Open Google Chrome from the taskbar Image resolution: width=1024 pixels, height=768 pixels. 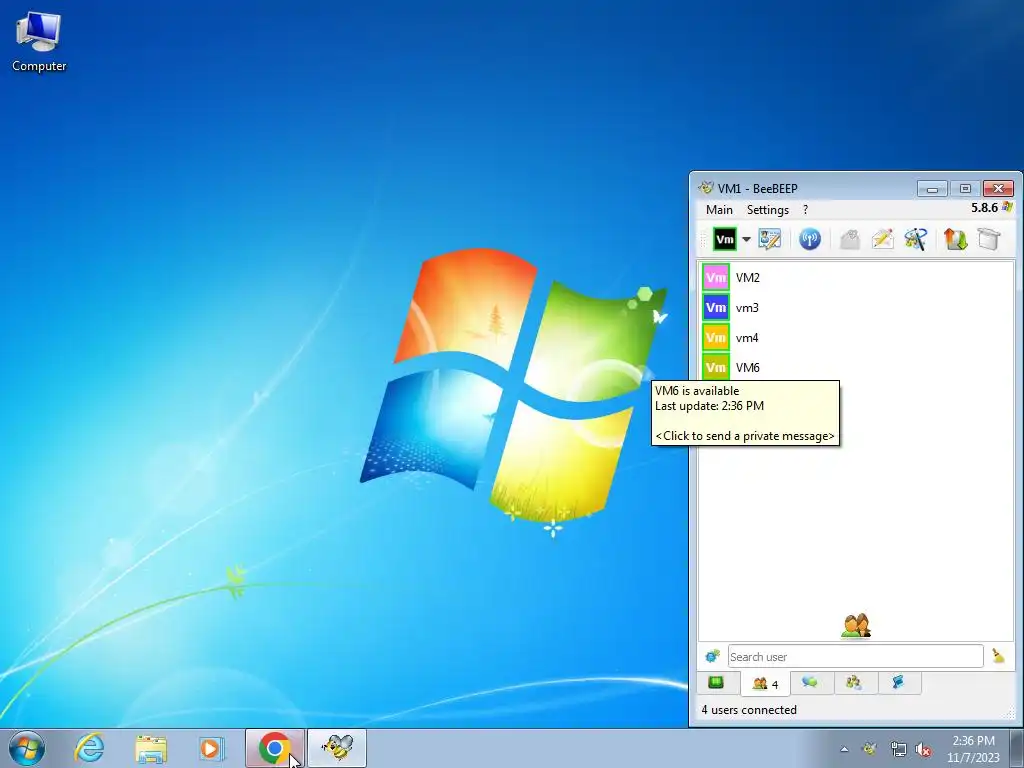coord(274,748)
